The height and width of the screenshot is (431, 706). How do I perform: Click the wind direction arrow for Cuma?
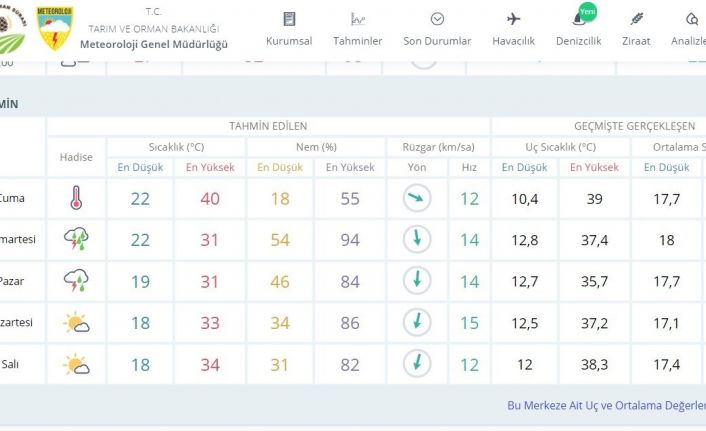417,199
